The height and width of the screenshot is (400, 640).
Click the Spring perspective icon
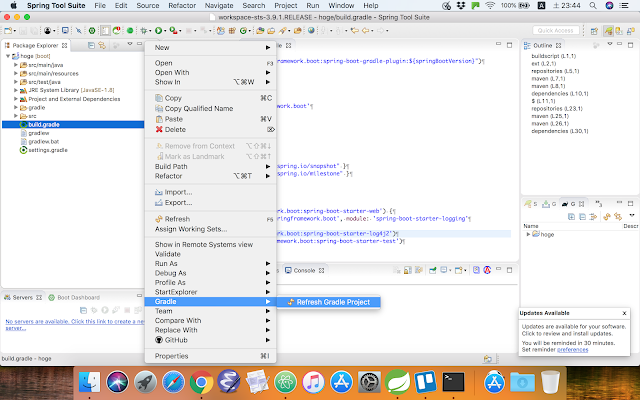click(x=609, y=31)
